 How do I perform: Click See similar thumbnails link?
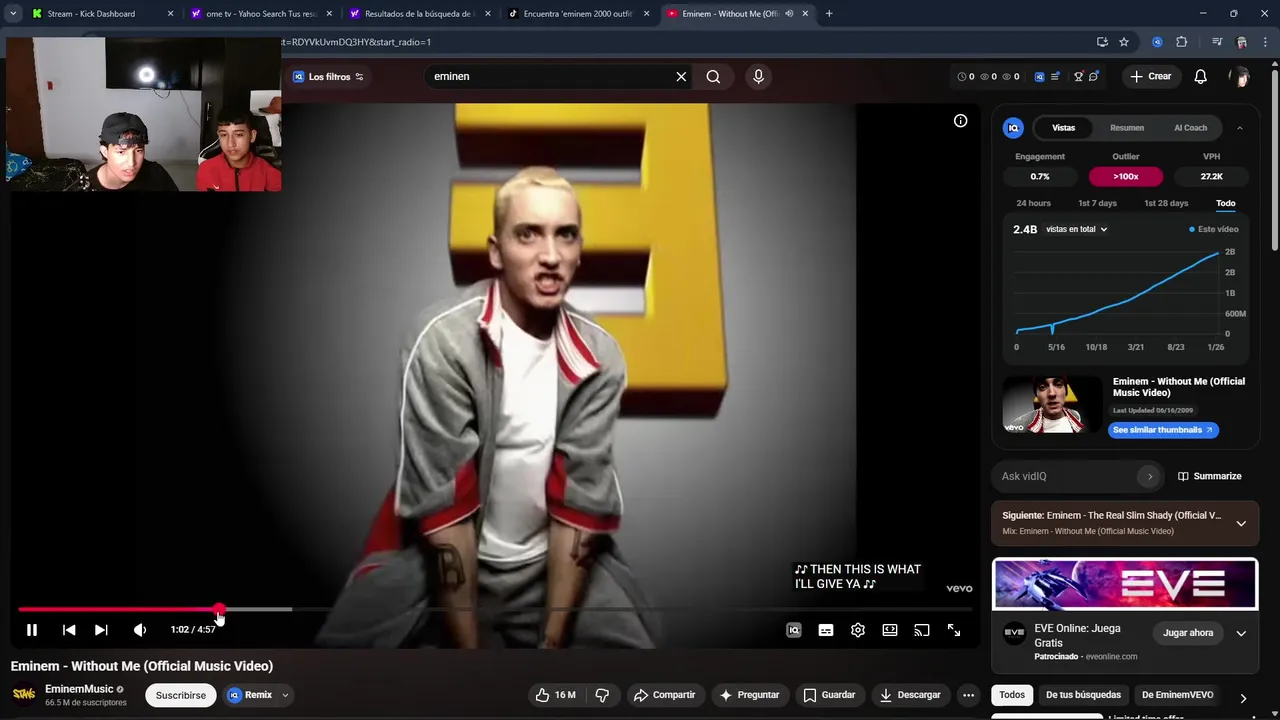[x=1163, y=430]
